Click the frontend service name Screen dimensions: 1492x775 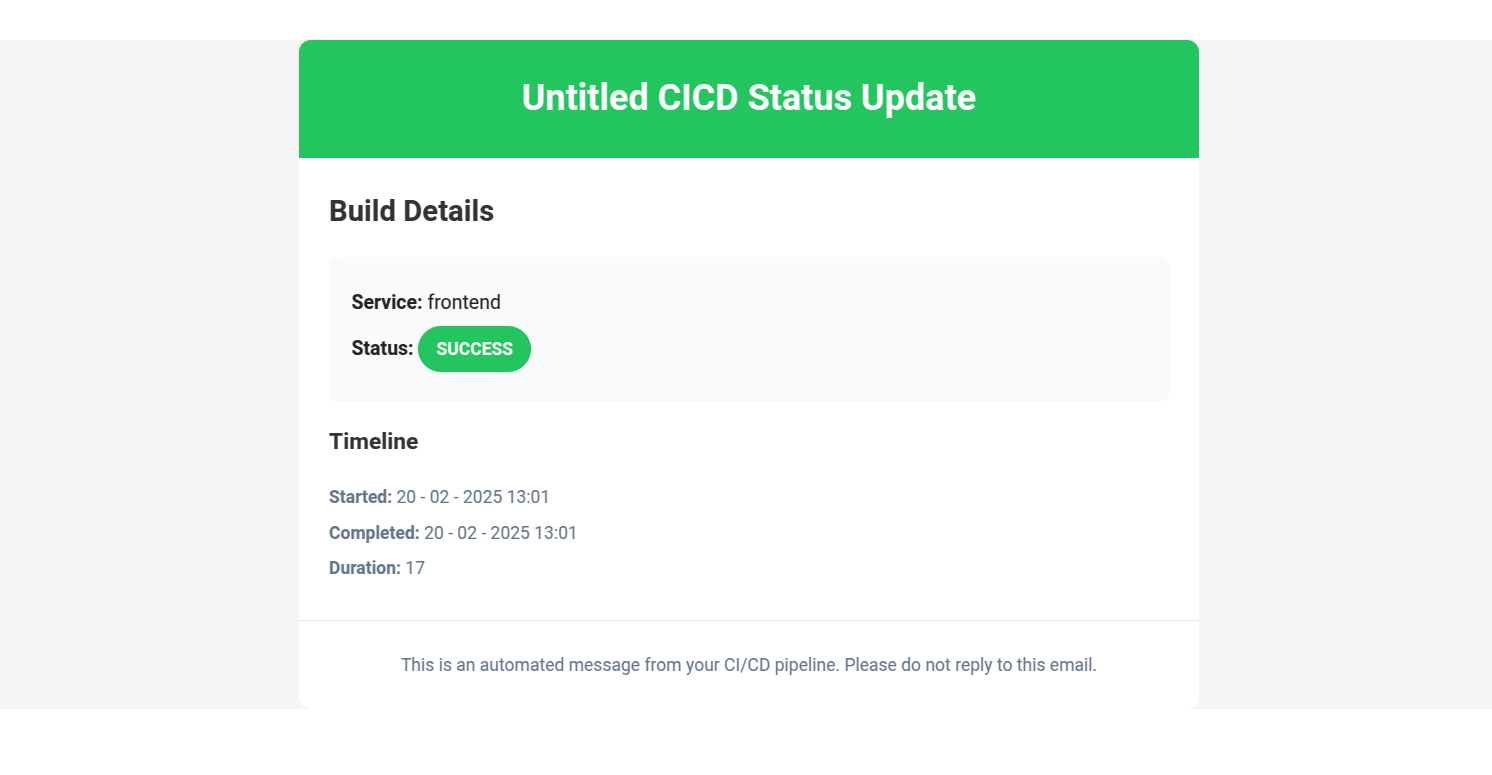coord(464,302)
